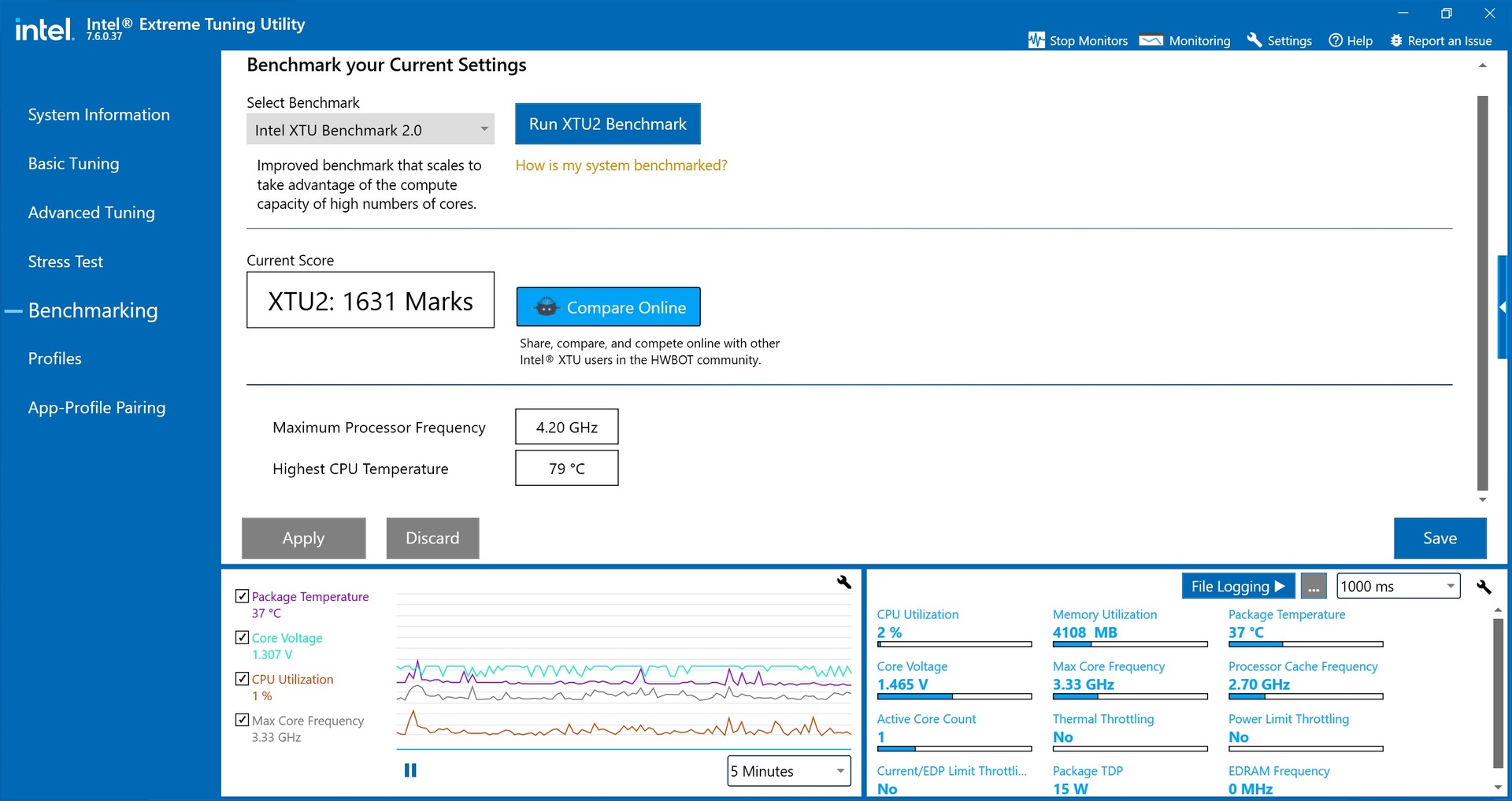Toggle CPU Utilization graph checkbox
Viewport: 1512px width, 801px height.
[242, 678]
